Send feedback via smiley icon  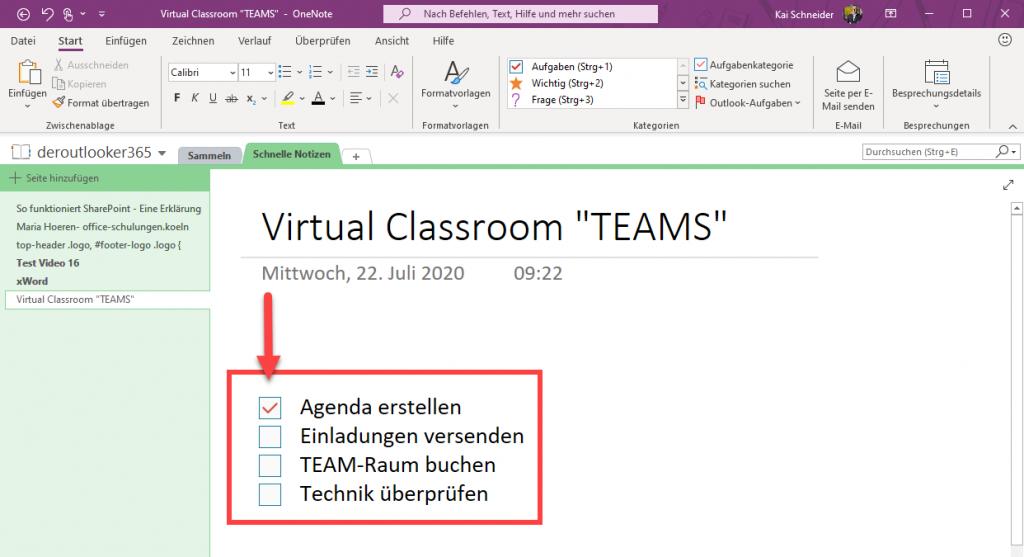[1005, 40]
